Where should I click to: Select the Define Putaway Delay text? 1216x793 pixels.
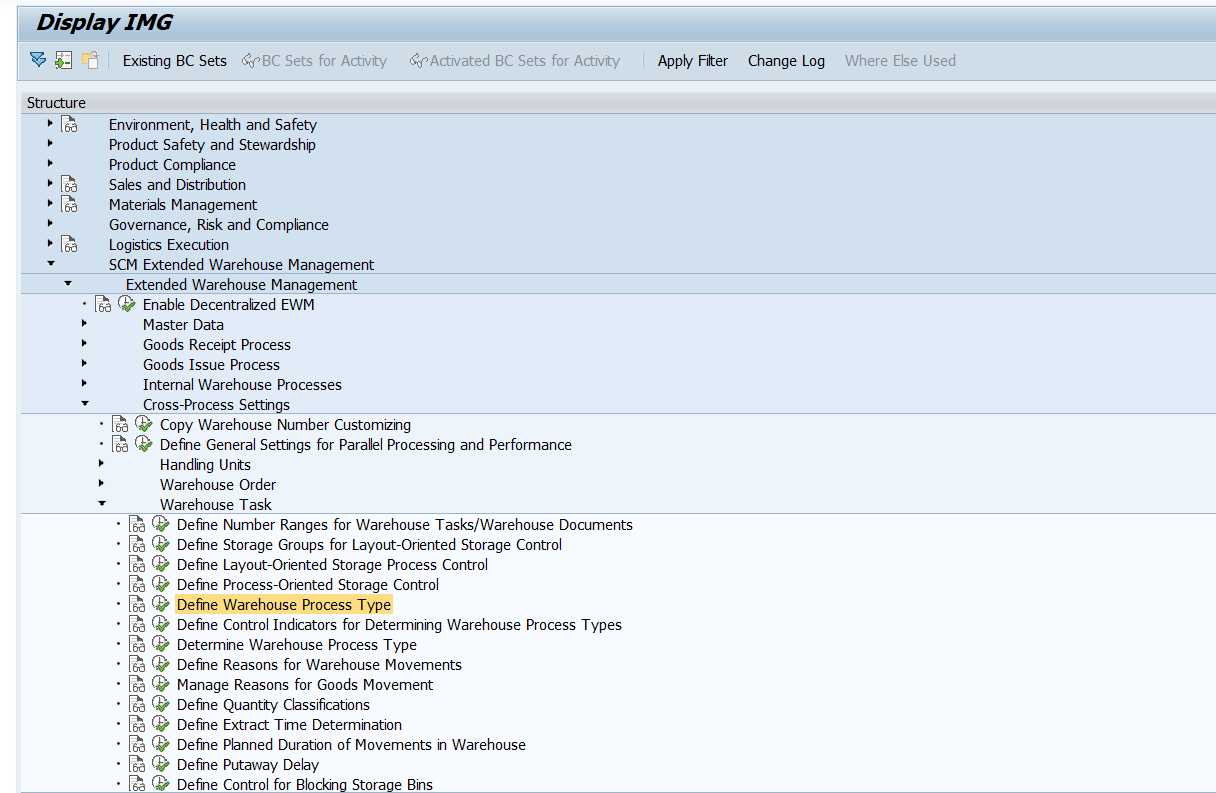[248, 765]
